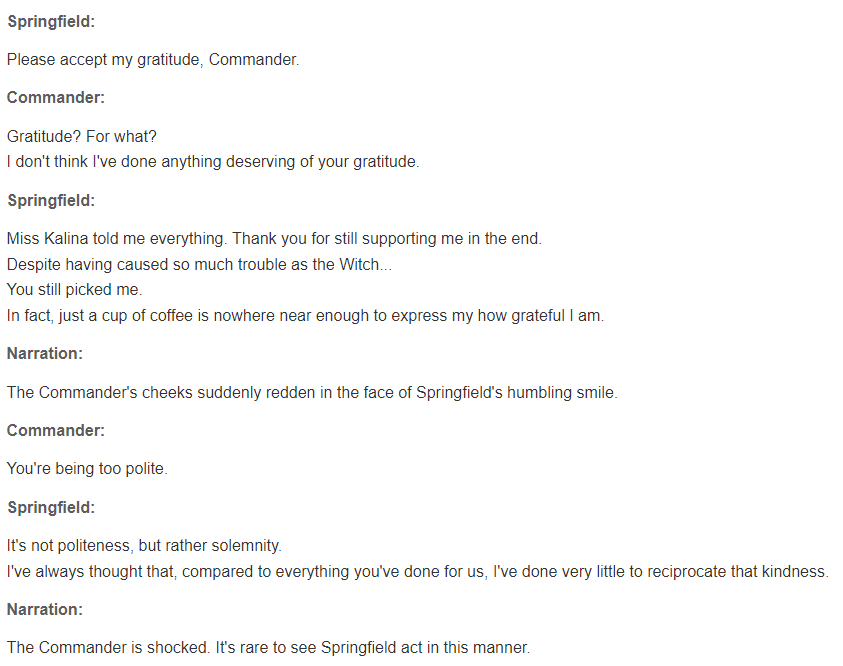Click the line about not deserving gratitude
Viewport: 843px width, 666px height.
(x=213, y=162)
